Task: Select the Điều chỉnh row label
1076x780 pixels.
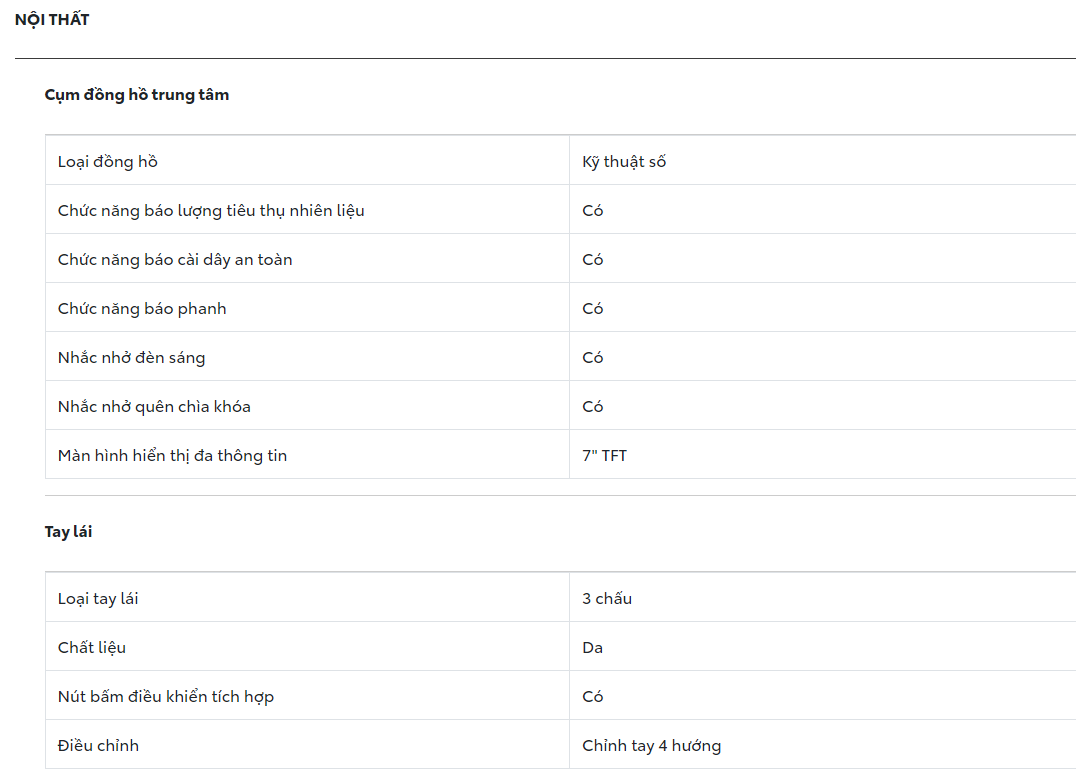Action: click(x=98, y=746)
